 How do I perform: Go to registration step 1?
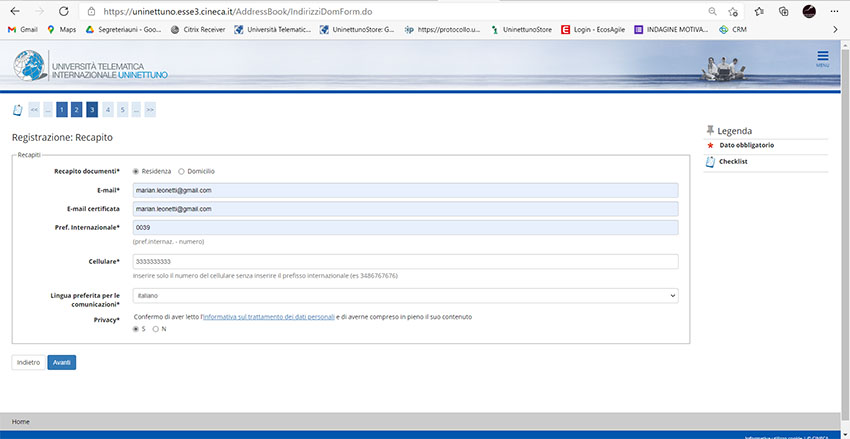tap(61, 110)
